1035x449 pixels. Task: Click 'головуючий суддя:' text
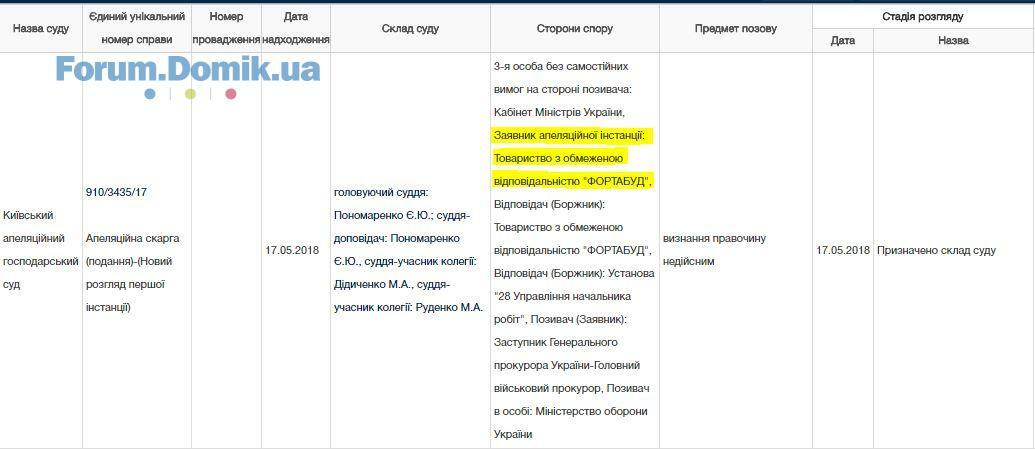382,192
